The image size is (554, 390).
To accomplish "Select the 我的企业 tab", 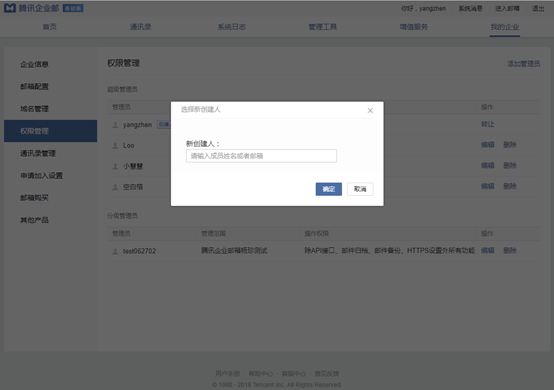I will (505, 27).
